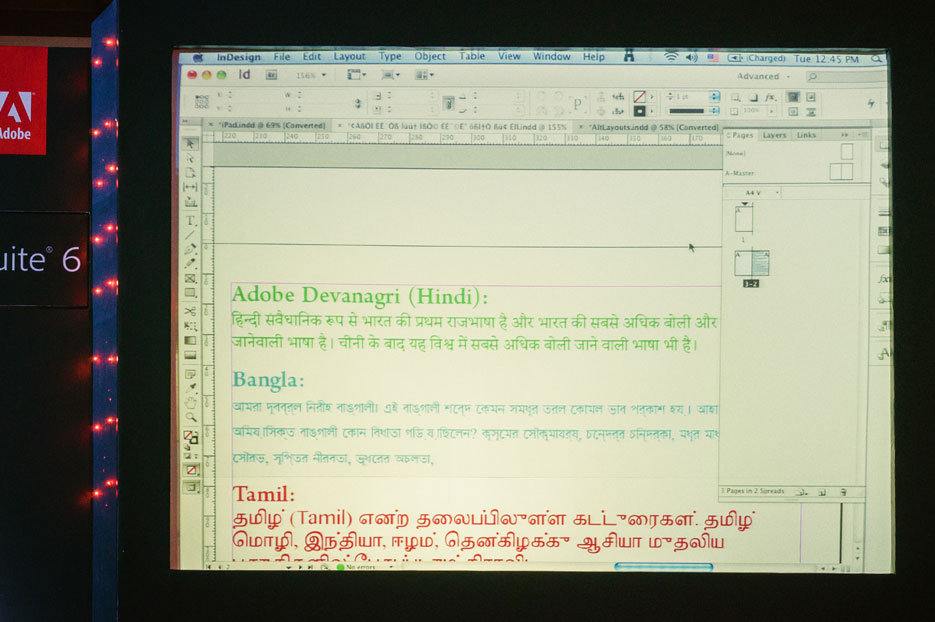Toggle screen mode button at toolbox bottom
This screenshot has height=622, width=935.
pos(191,487)
